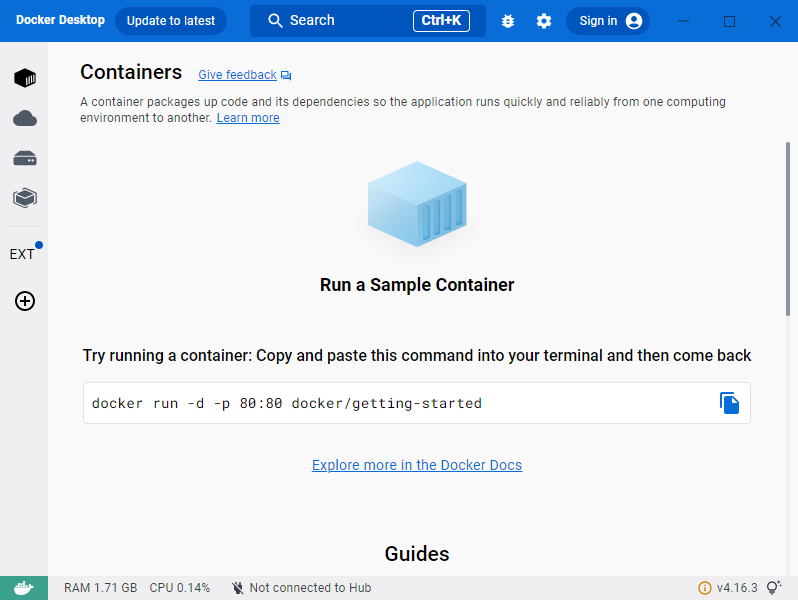Open Explore more in the Docker Docs
Screen dimensions: 798x600
click(x=417, y=465)
